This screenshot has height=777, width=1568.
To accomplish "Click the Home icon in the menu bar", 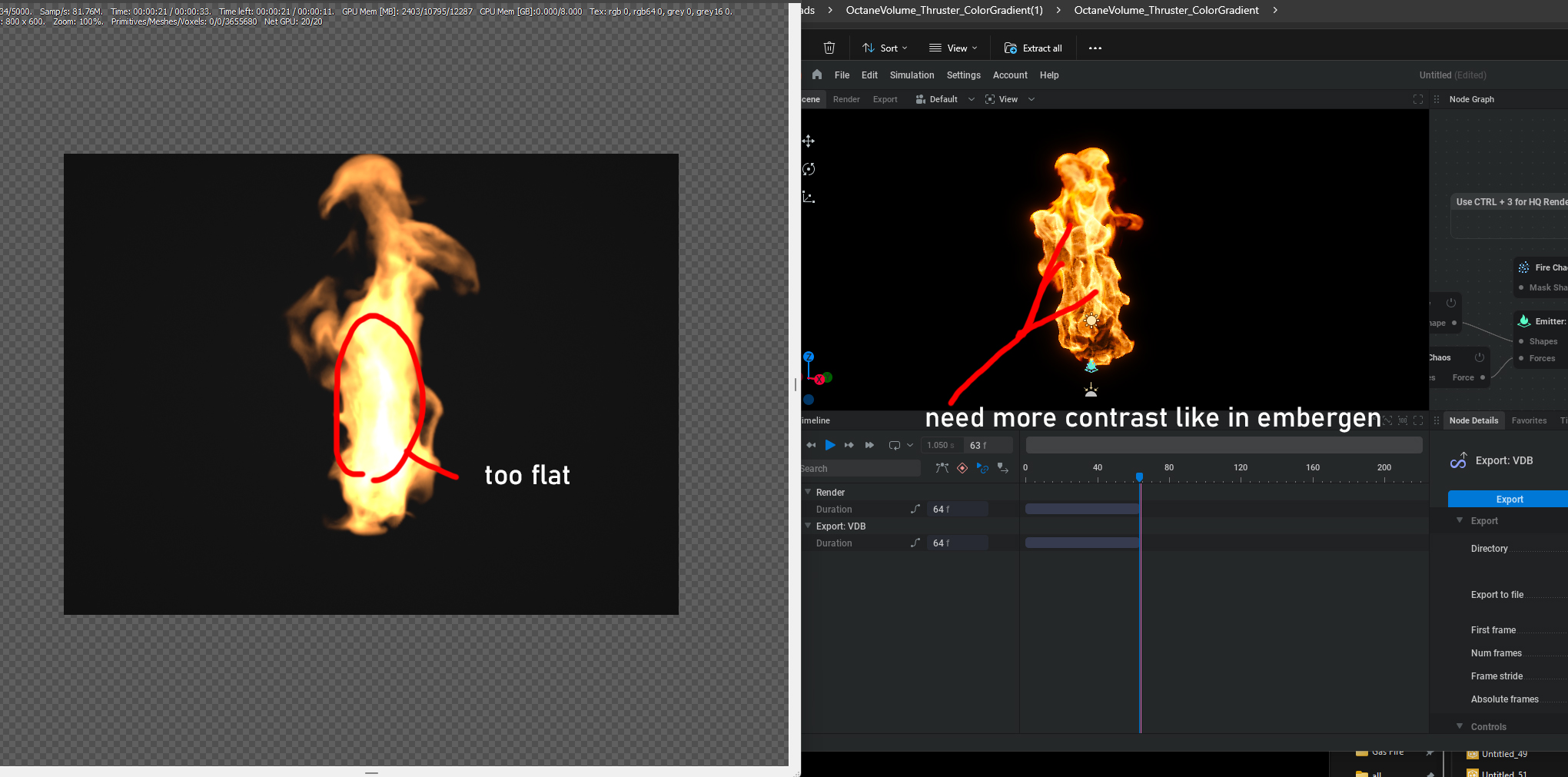I will (817, 75).
